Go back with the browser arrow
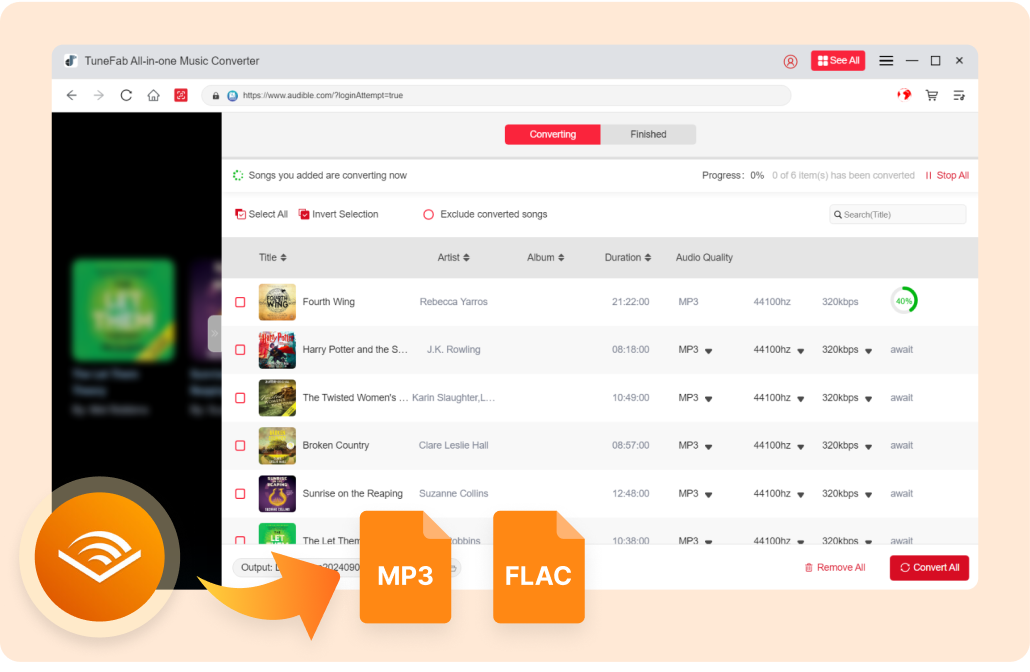 72,95
